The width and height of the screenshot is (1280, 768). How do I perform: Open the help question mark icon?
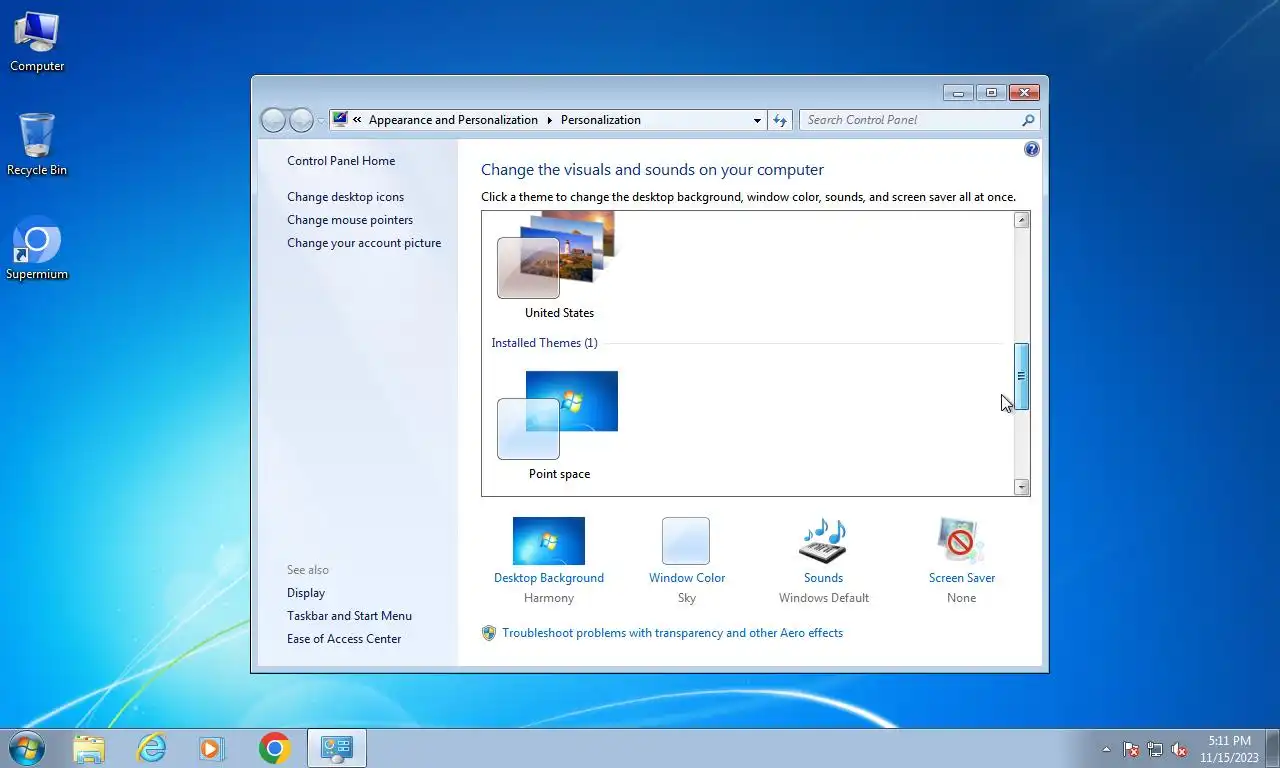pyautogui.click(x=1032, y=149)
